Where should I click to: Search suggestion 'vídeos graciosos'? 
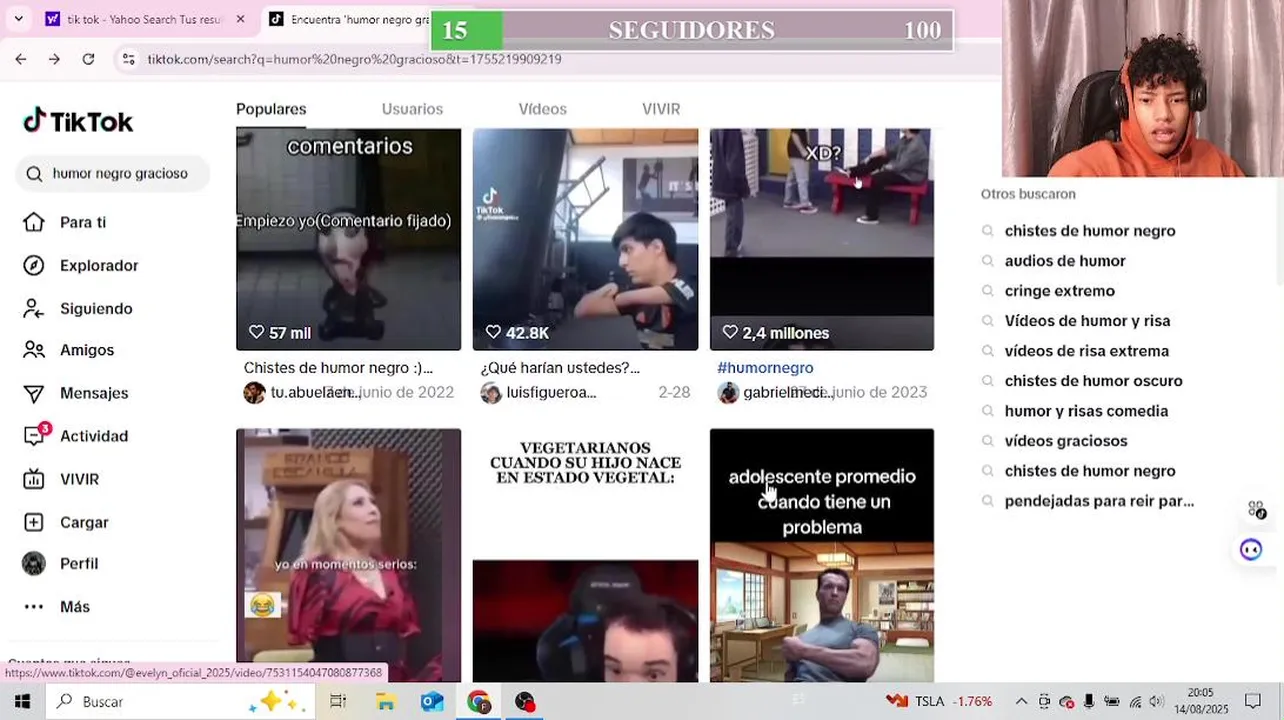(1066, 441)
